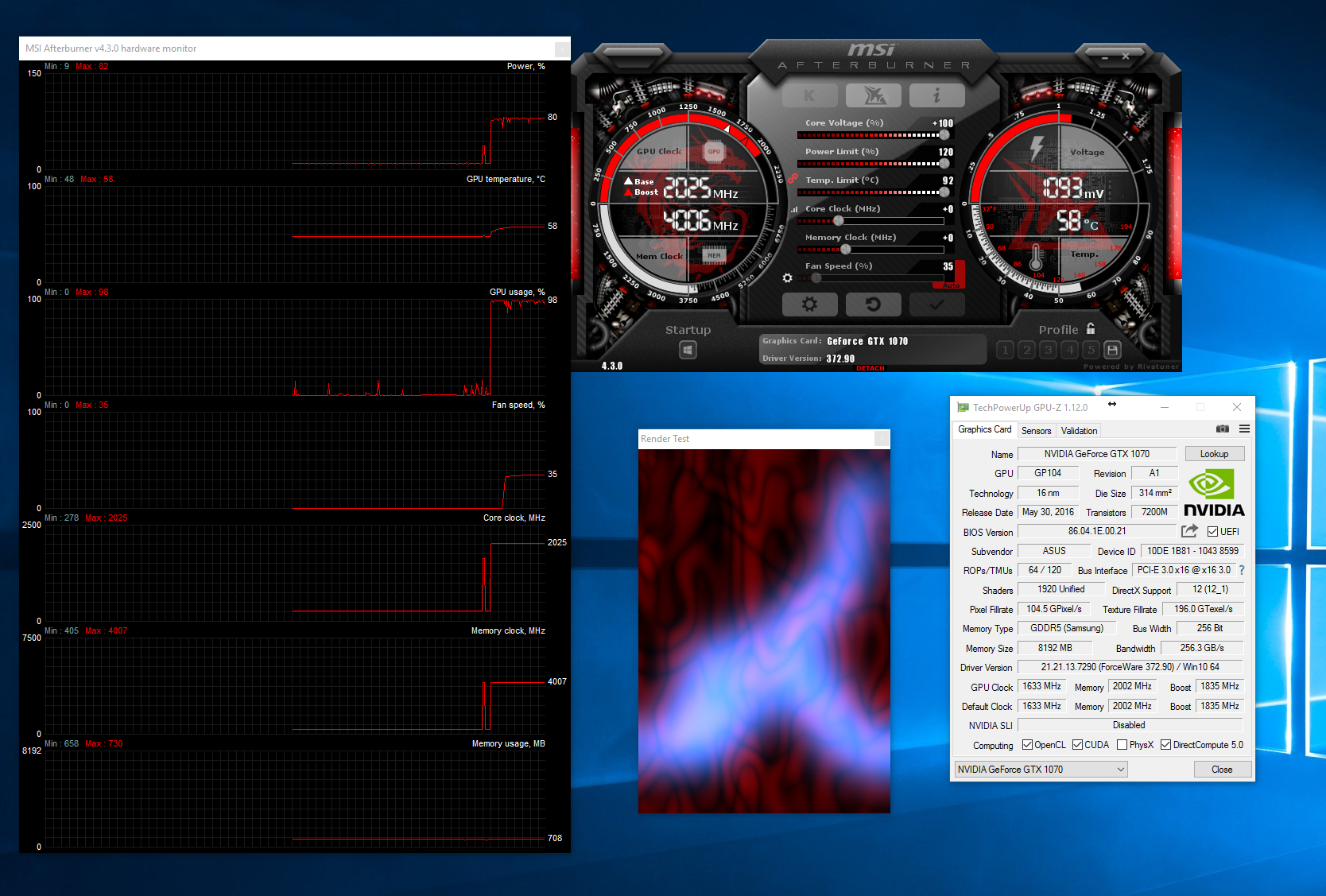Click the Lookup button in GPU-Z
This screenshot has height=896, width=1326.
[1214, 454]
